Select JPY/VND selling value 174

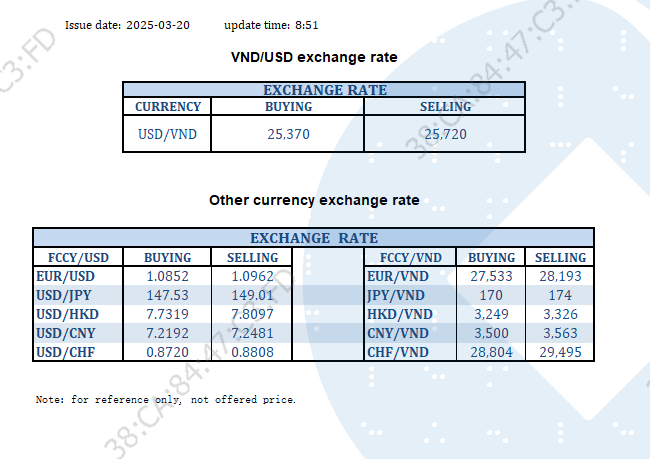point(559,295)
